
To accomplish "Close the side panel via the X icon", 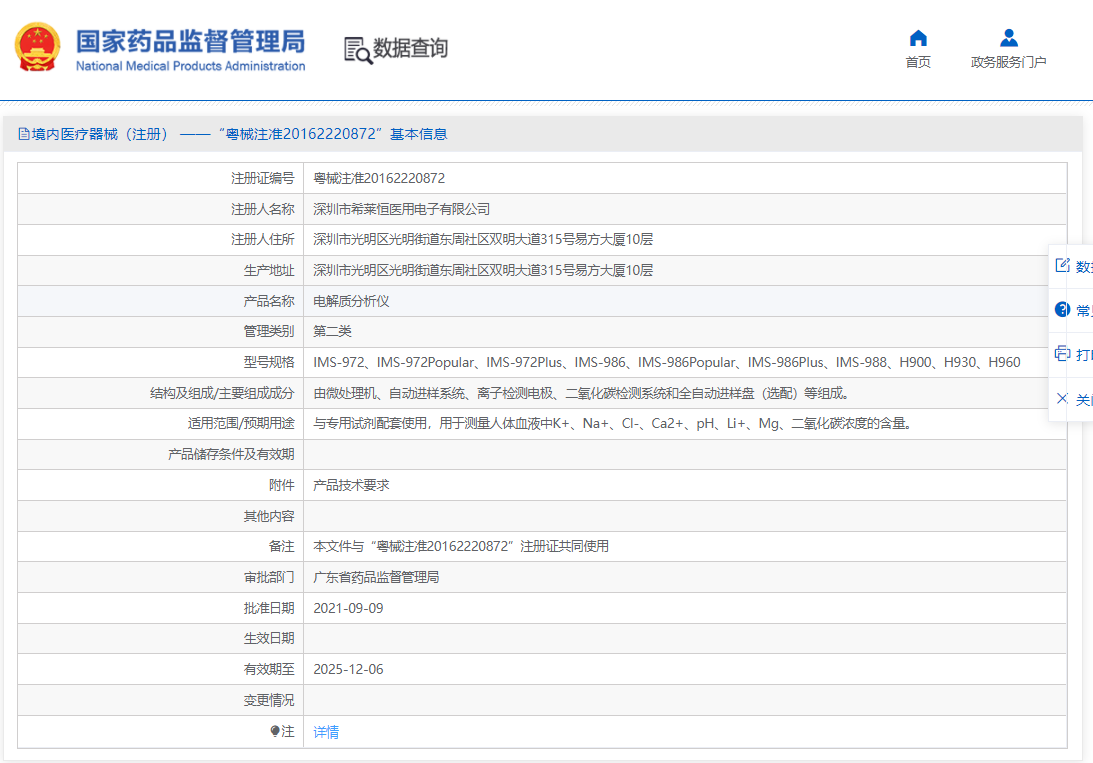I will click(1062, 398).
